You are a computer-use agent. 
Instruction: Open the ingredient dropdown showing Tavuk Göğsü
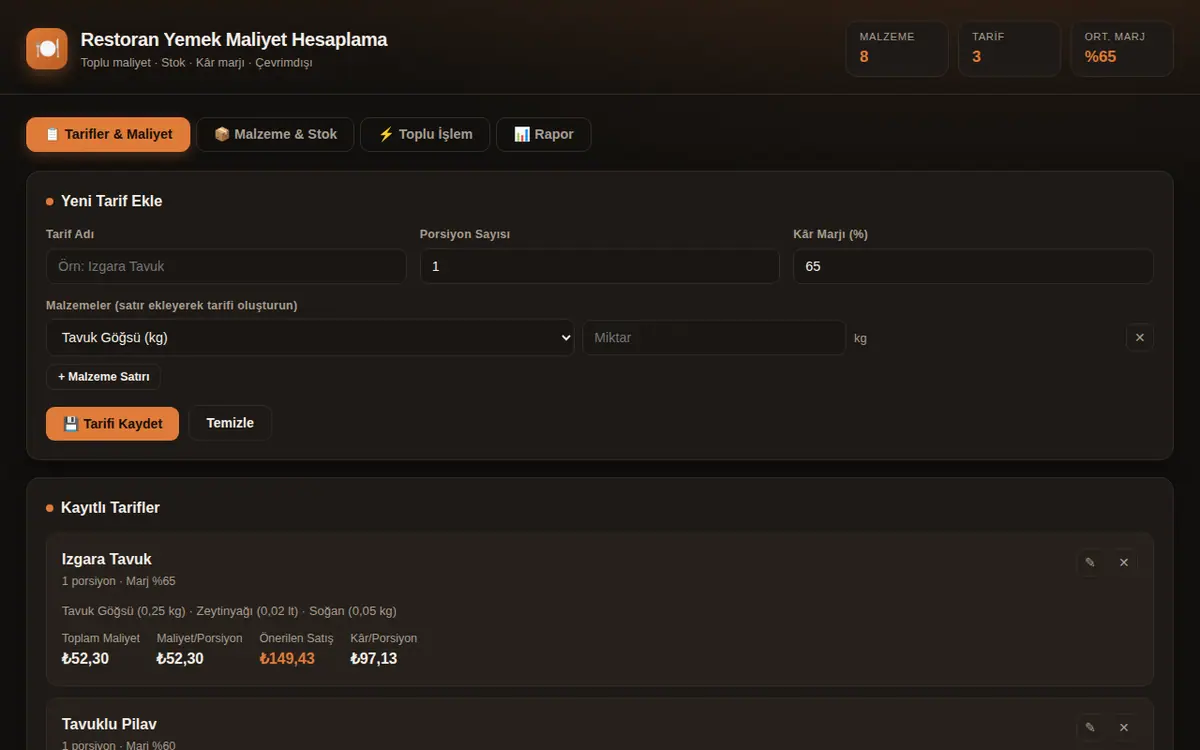click(x=310, y=338)
